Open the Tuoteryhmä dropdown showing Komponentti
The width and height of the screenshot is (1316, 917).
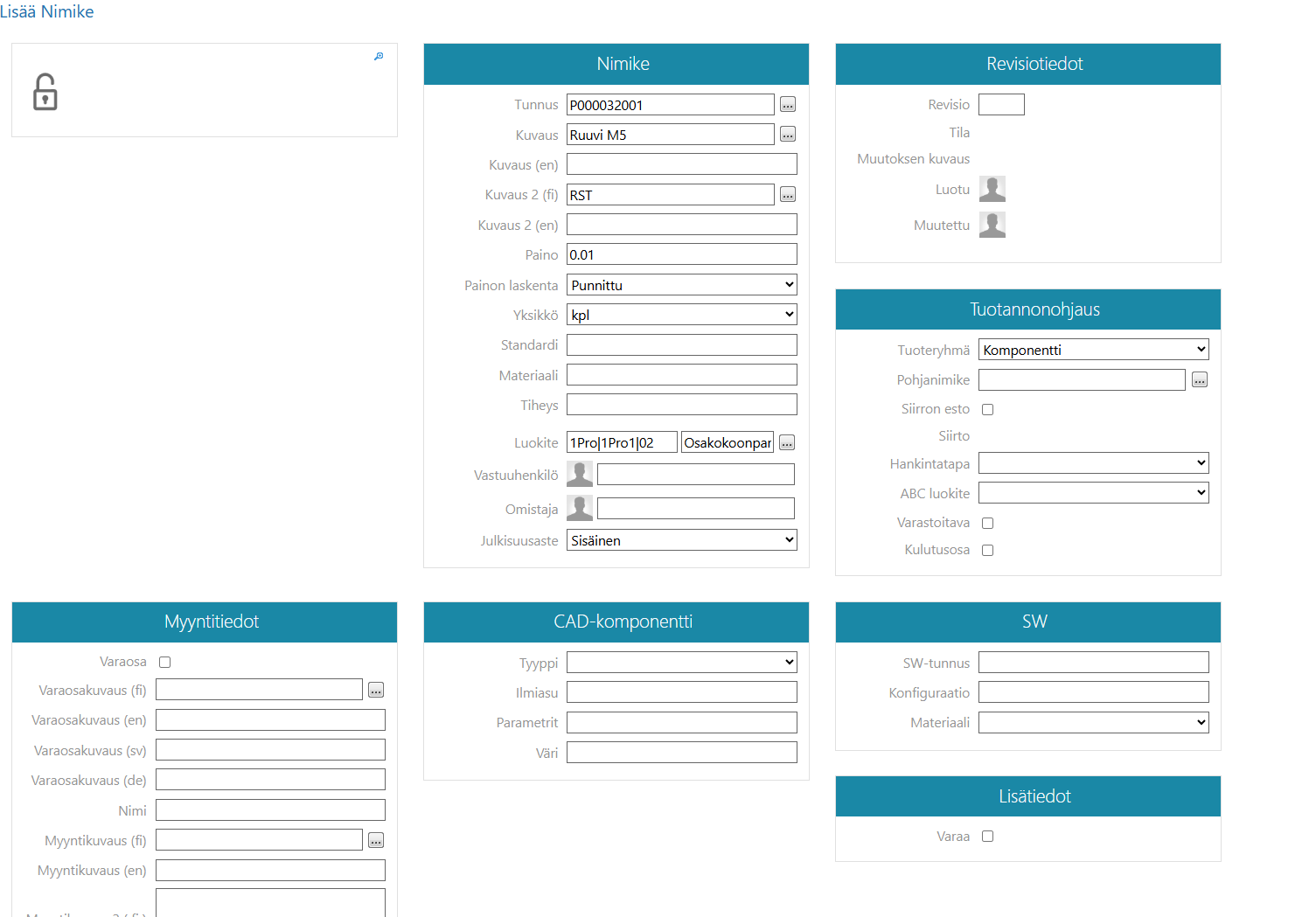point(1093,350)
